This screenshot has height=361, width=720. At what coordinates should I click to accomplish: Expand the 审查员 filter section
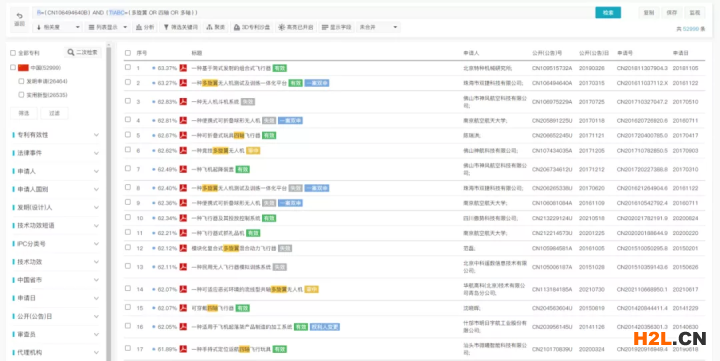[x=55, y=334]
